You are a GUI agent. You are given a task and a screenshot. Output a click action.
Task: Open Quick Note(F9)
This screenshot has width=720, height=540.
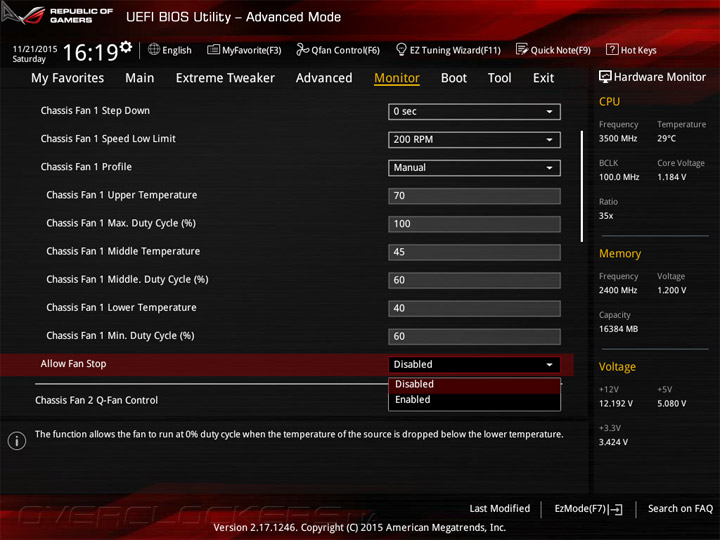click(553, 50)
